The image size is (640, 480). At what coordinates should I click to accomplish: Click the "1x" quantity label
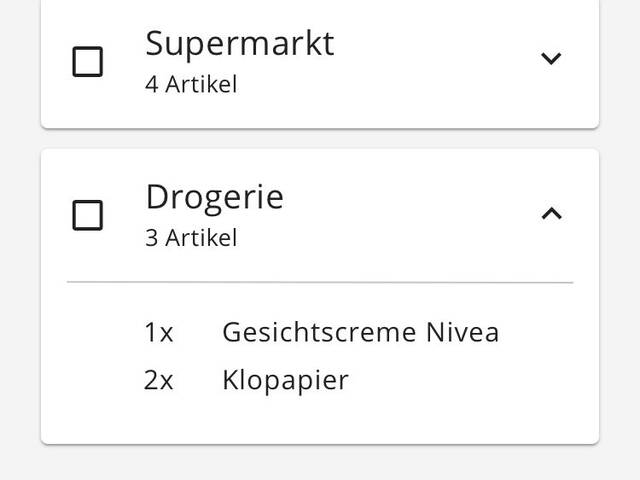158,332
